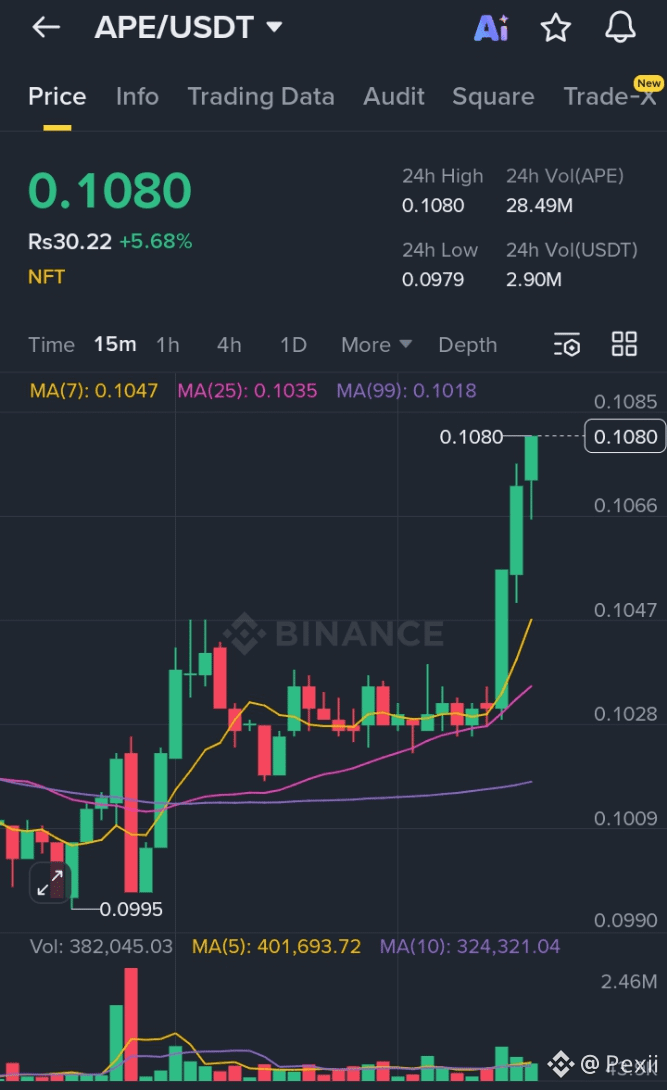Tap the 2.46M volume axis label
The height and width of the screenshot is (1090, 667).
(629, 982)
